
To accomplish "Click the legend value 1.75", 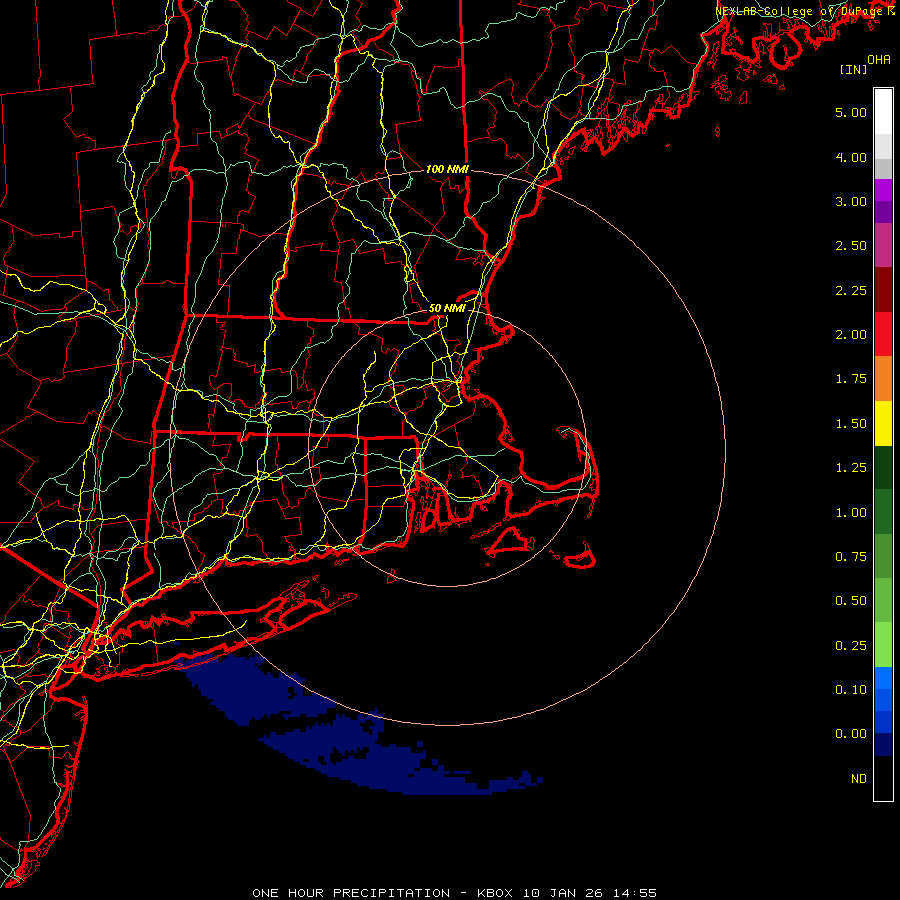I will point(851,379).
